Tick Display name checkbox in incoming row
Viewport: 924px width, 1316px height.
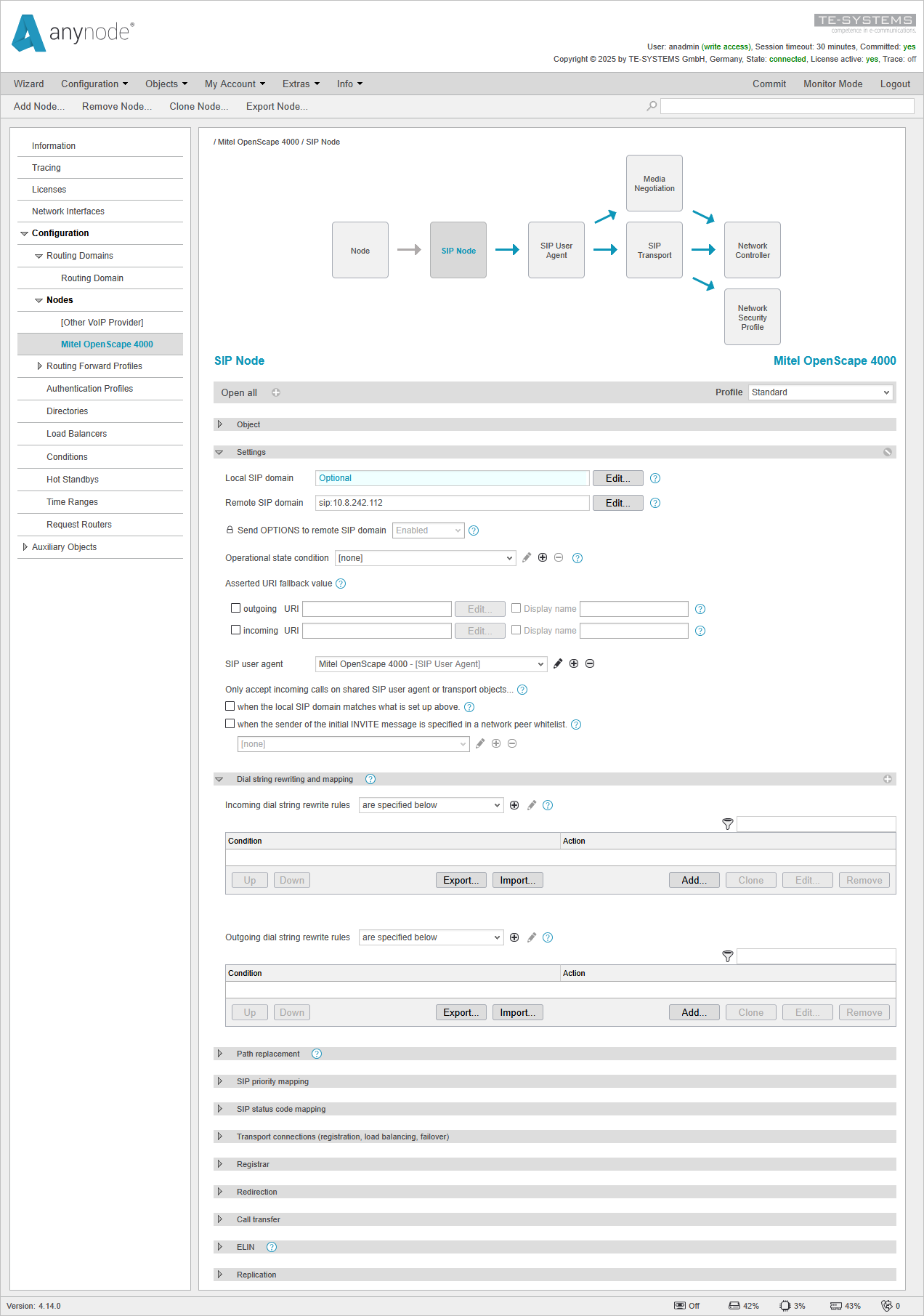[x=516, y=630]
